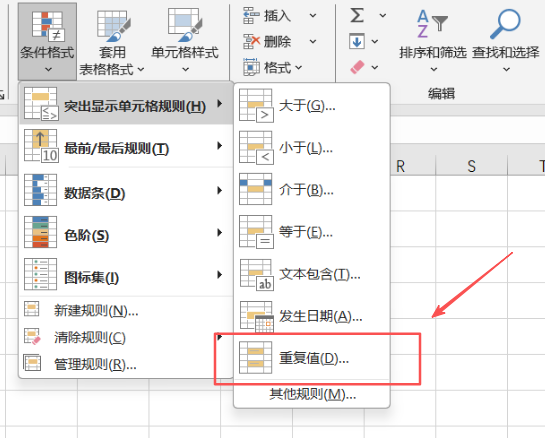Open 图标集(I) icon sets submenu
The height and width of the screenshot is (438, 545).
126,275
